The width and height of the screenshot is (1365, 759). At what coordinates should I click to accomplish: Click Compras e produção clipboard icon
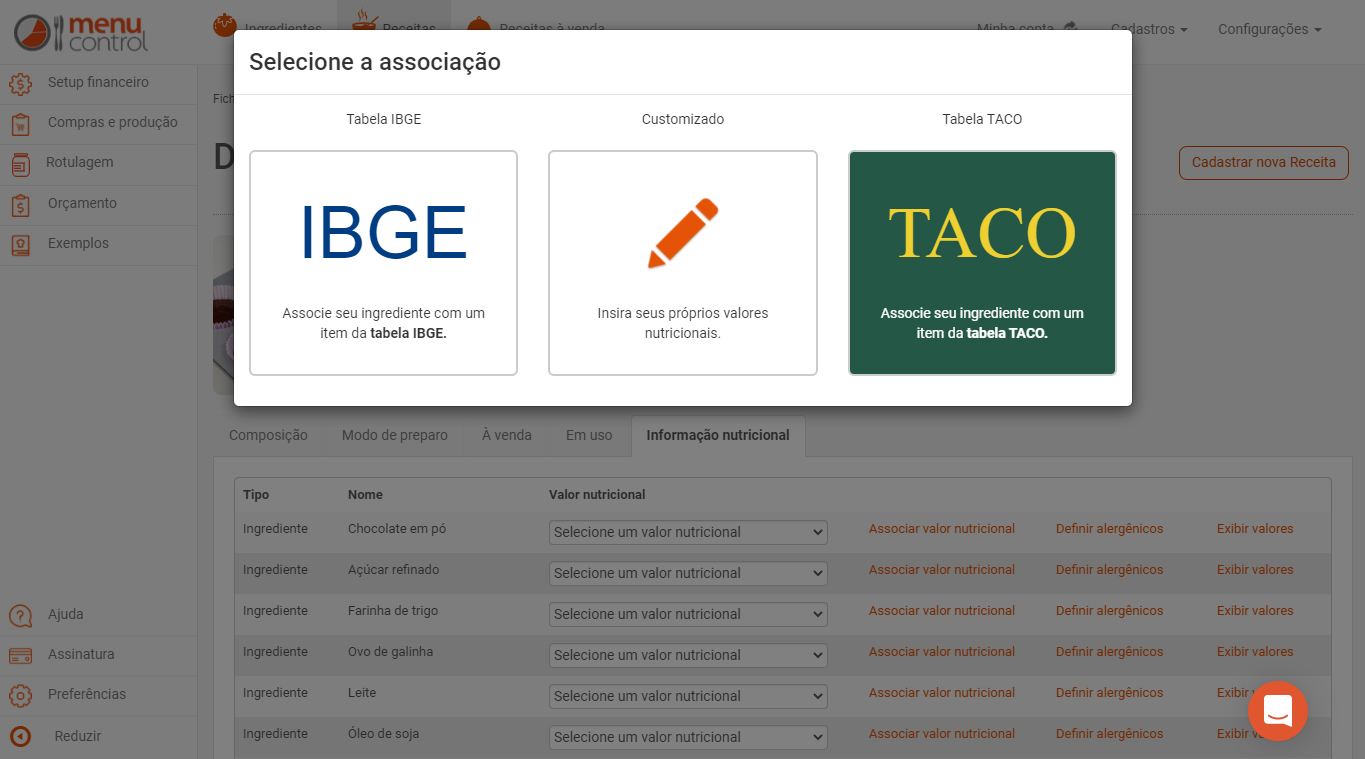[20, 123]
